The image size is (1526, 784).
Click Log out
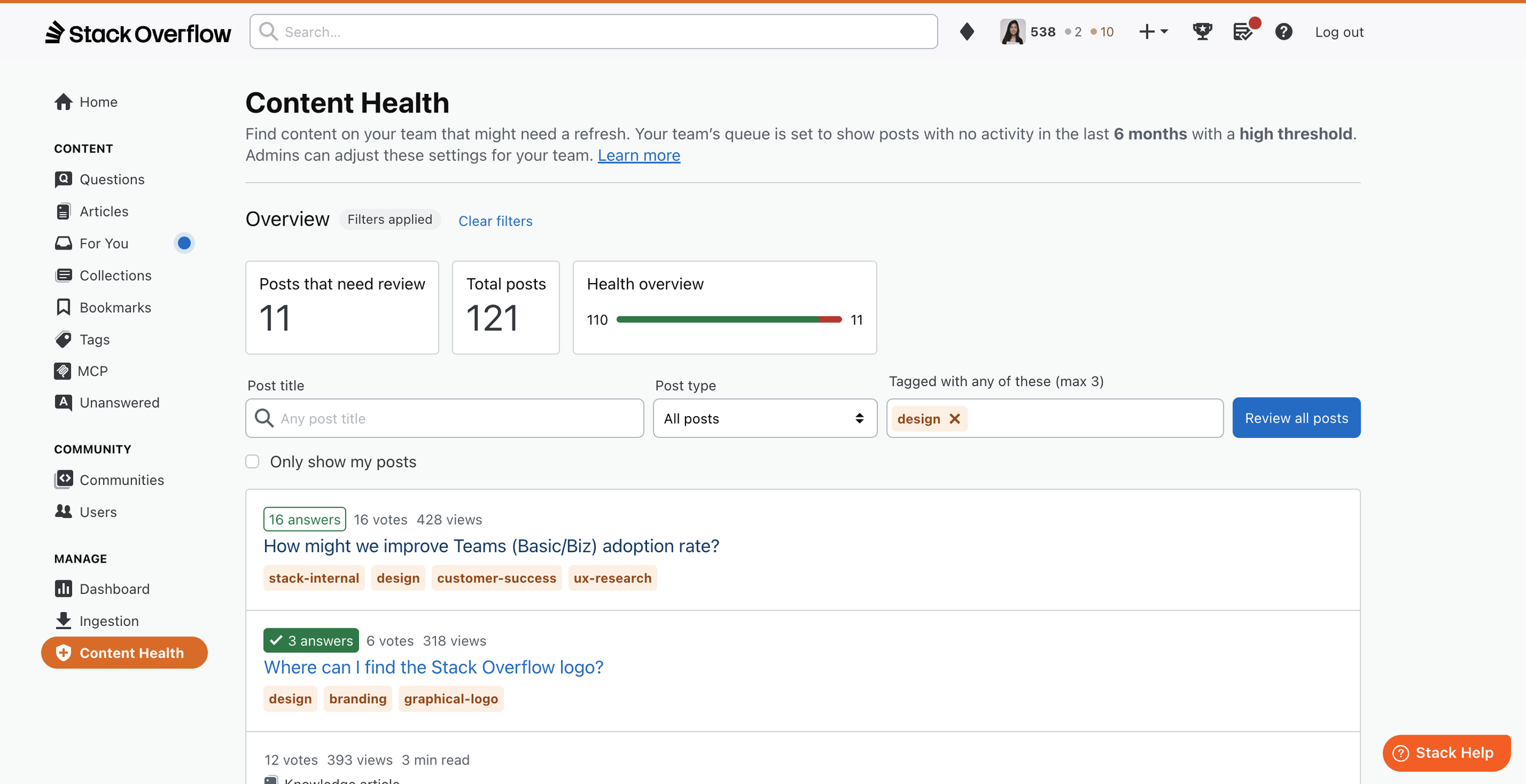pos(1339,32)
